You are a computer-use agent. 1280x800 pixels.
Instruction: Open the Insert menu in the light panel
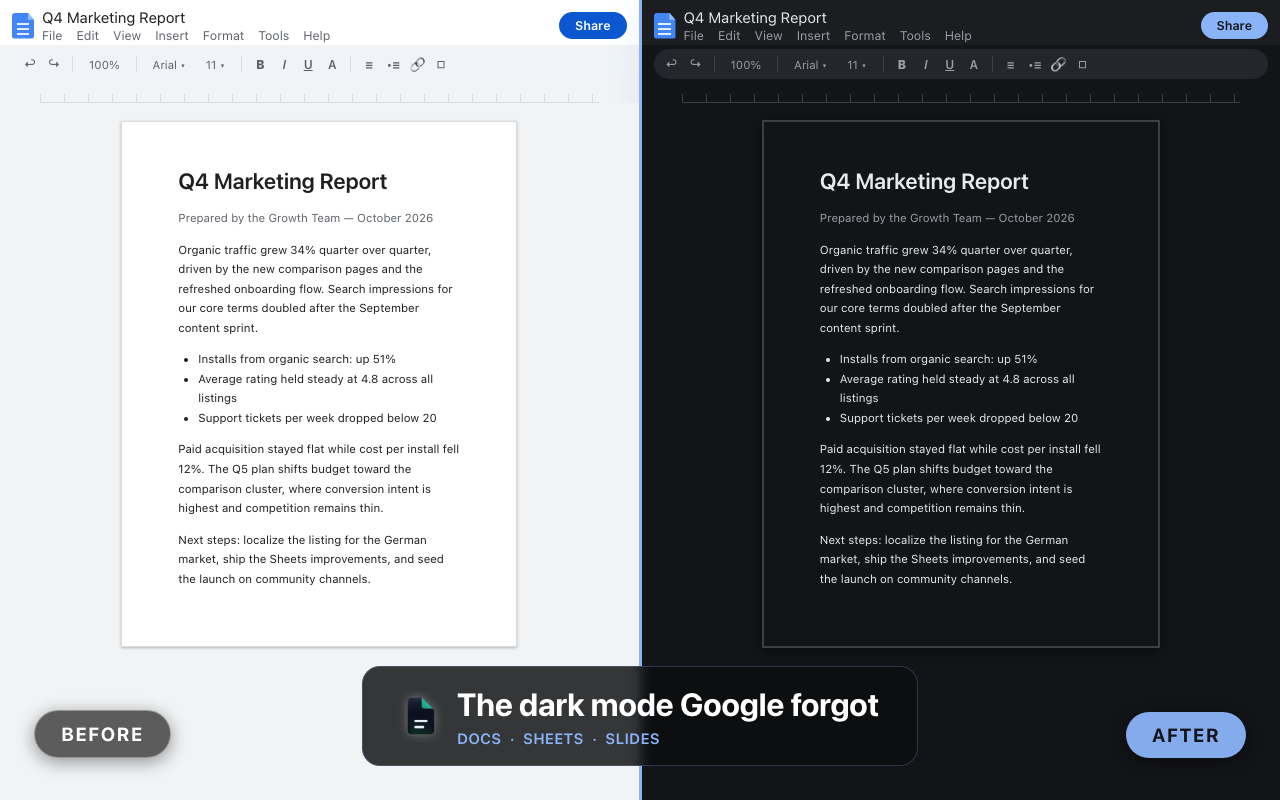172,36
